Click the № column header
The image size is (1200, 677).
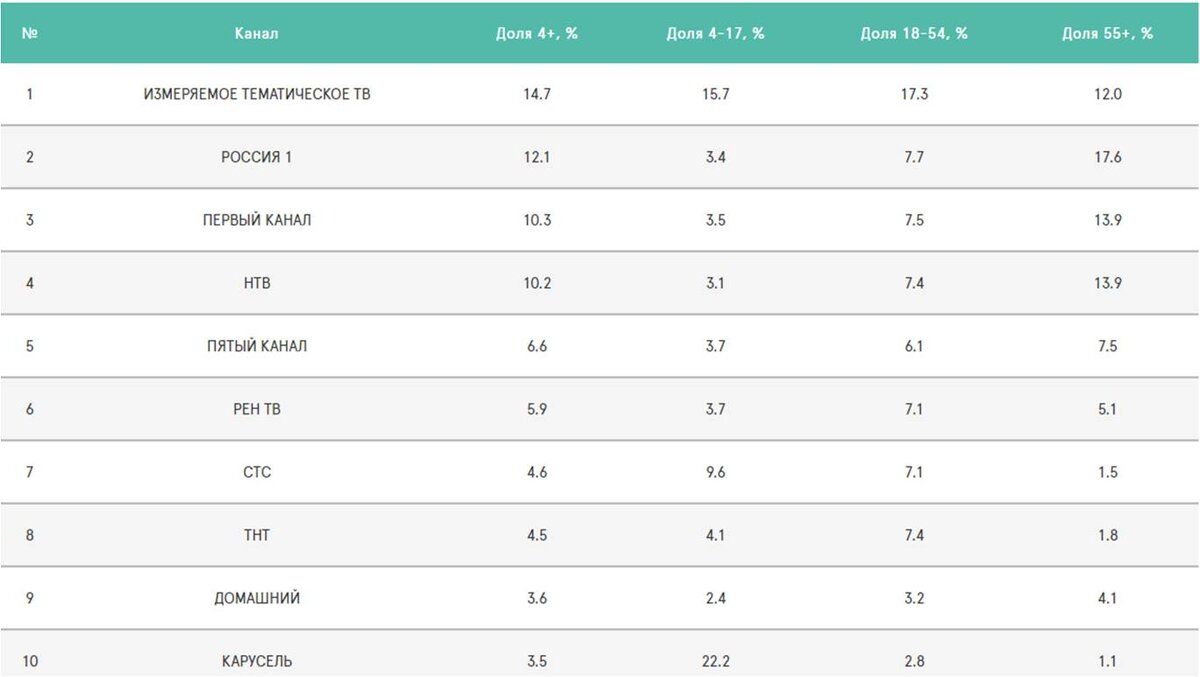click(30, 33)
